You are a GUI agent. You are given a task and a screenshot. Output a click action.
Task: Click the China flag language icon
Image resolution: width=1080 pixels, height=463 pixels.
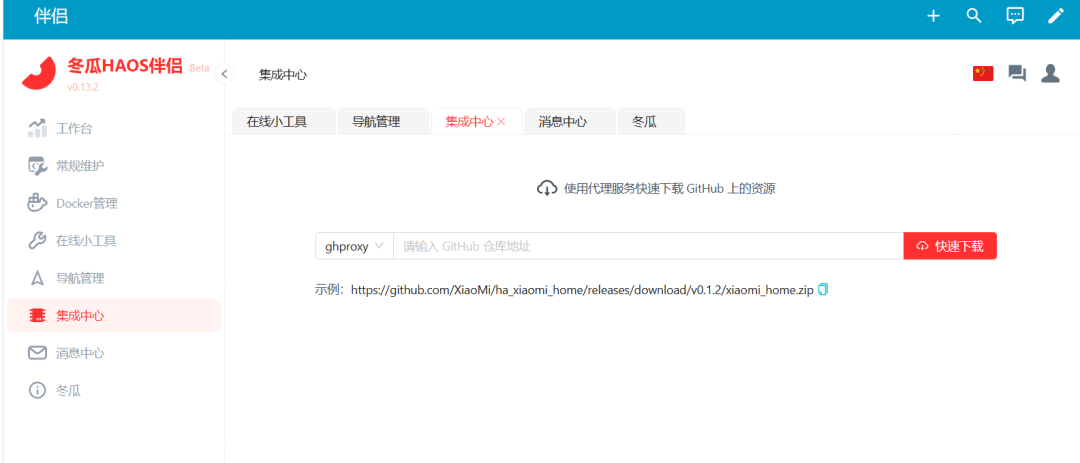click(983, 74)
